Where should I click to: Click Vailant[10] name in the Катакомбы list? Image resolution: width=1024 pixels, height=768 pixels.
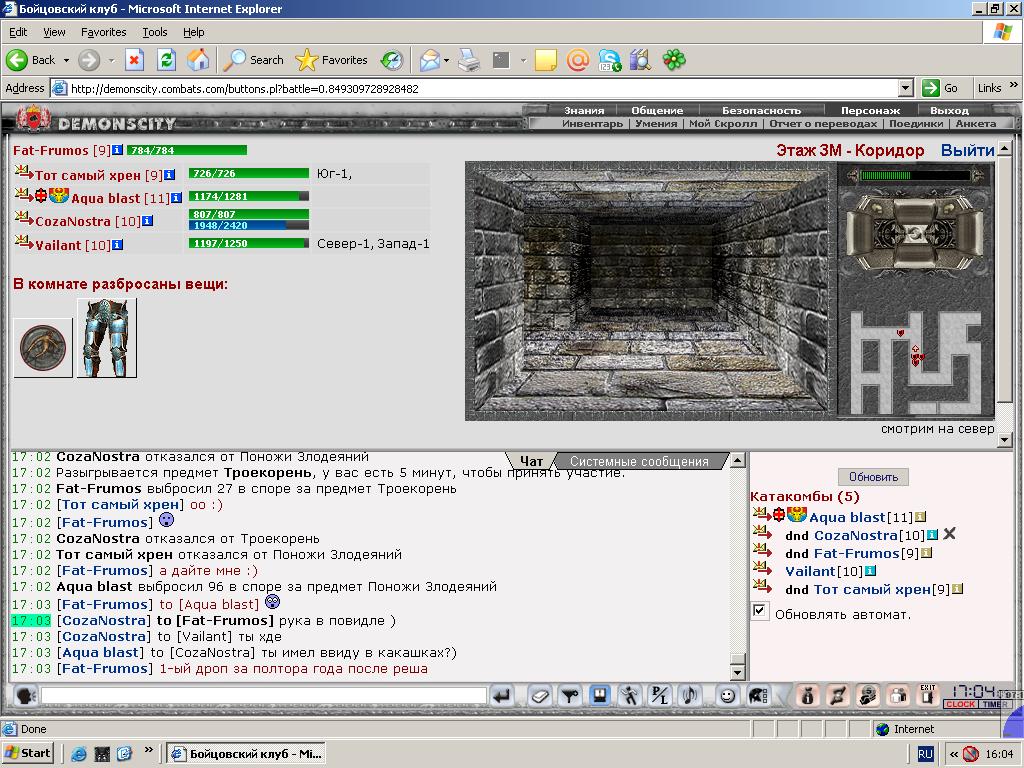tap(824, 571)
